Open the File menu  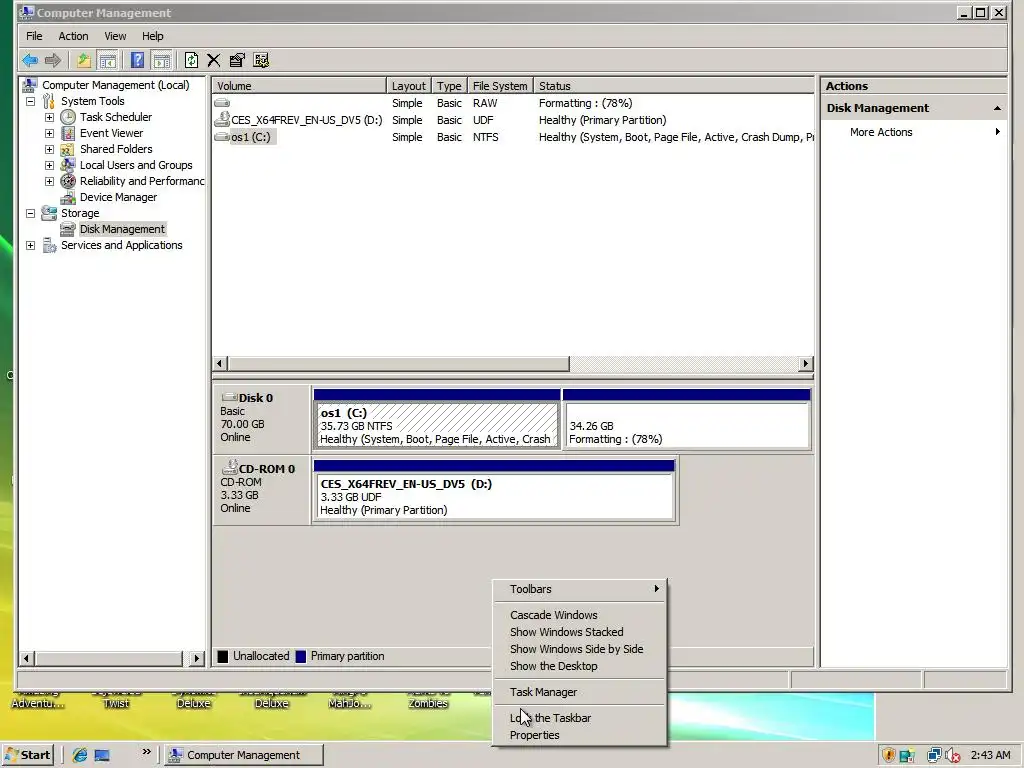pyautogui.click(x=34, y=36)
